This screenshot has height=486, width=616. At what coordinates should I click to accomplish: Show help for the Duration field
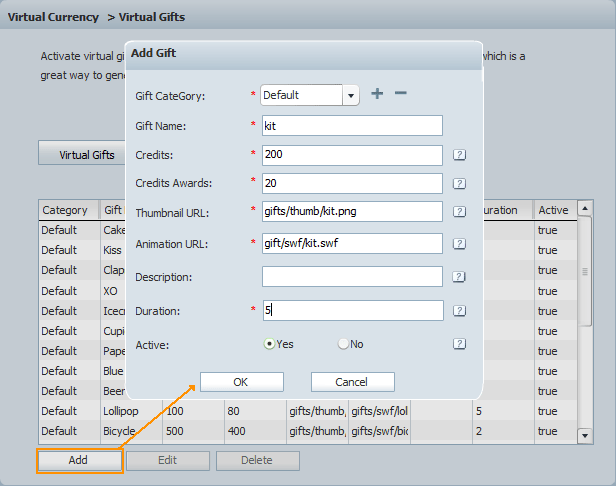click(x=459, y=311)
